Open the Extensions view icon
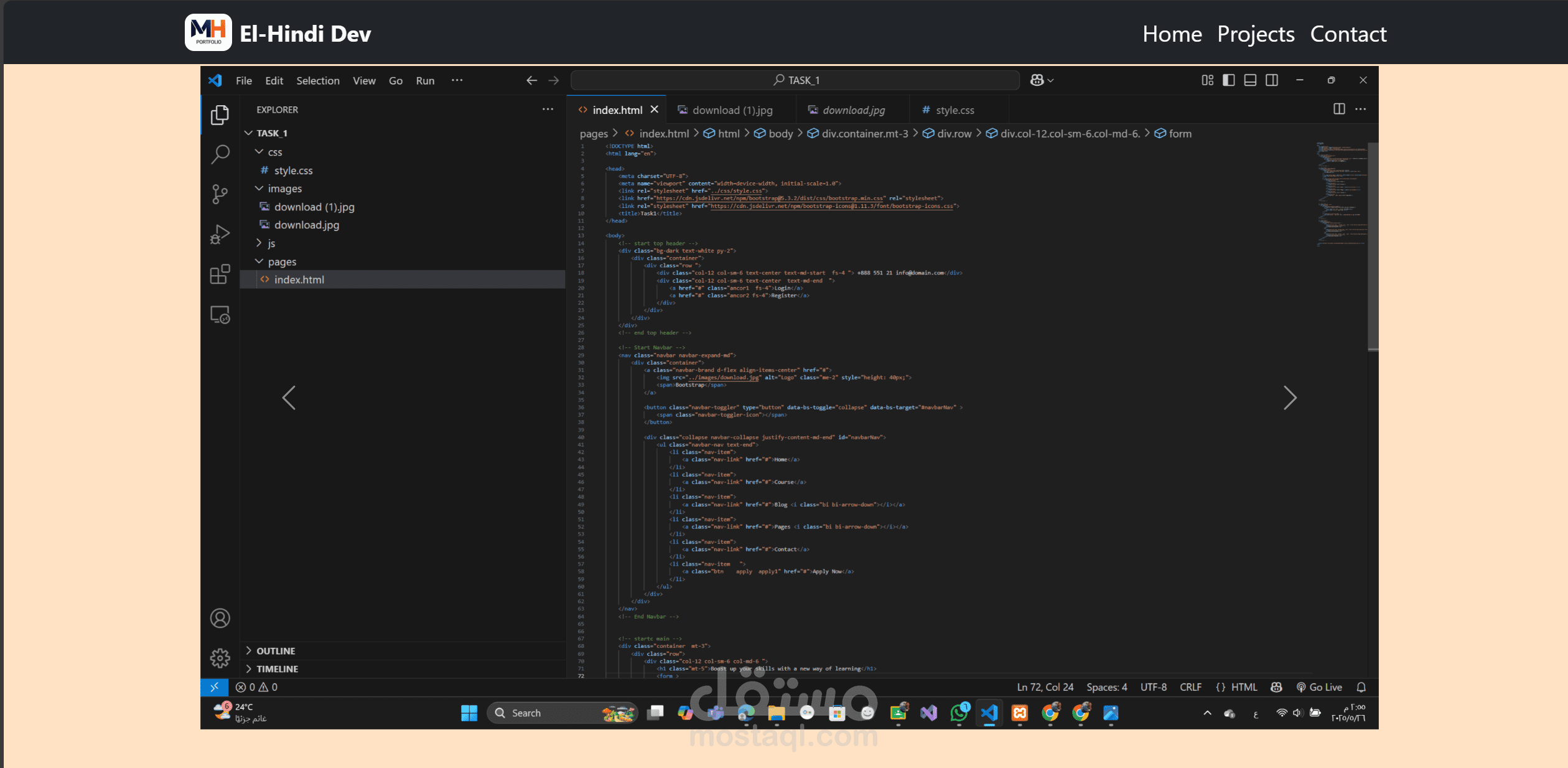 220,274
